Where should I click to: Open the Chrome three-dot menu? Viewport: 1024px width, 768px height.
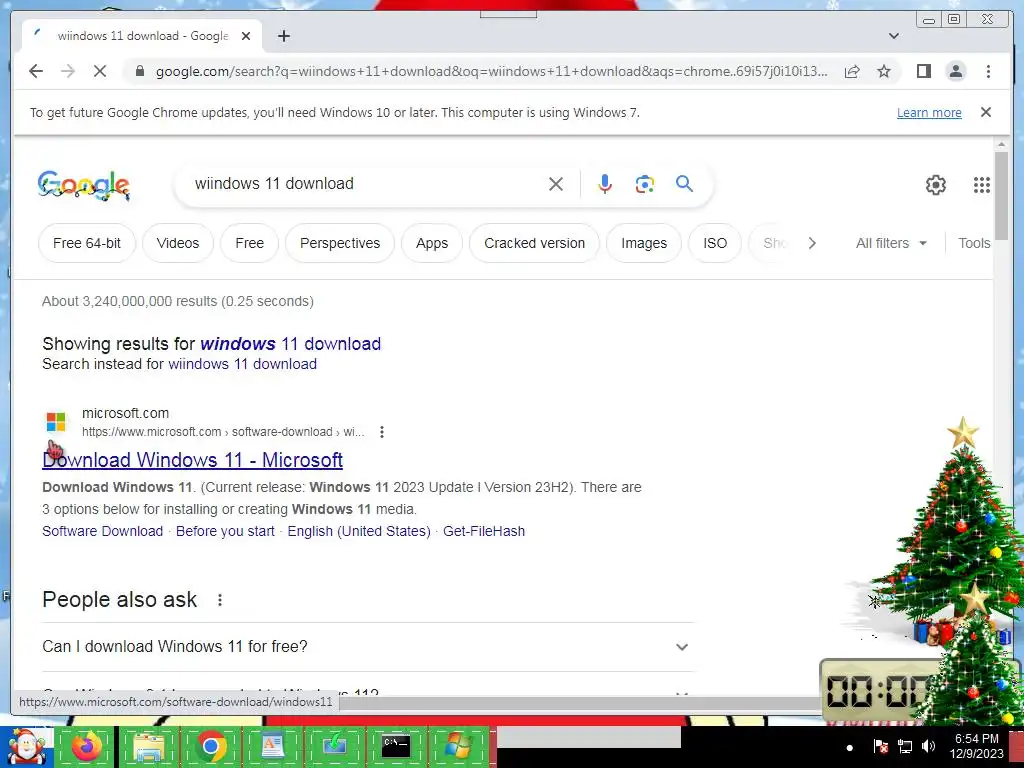point(988,71)
